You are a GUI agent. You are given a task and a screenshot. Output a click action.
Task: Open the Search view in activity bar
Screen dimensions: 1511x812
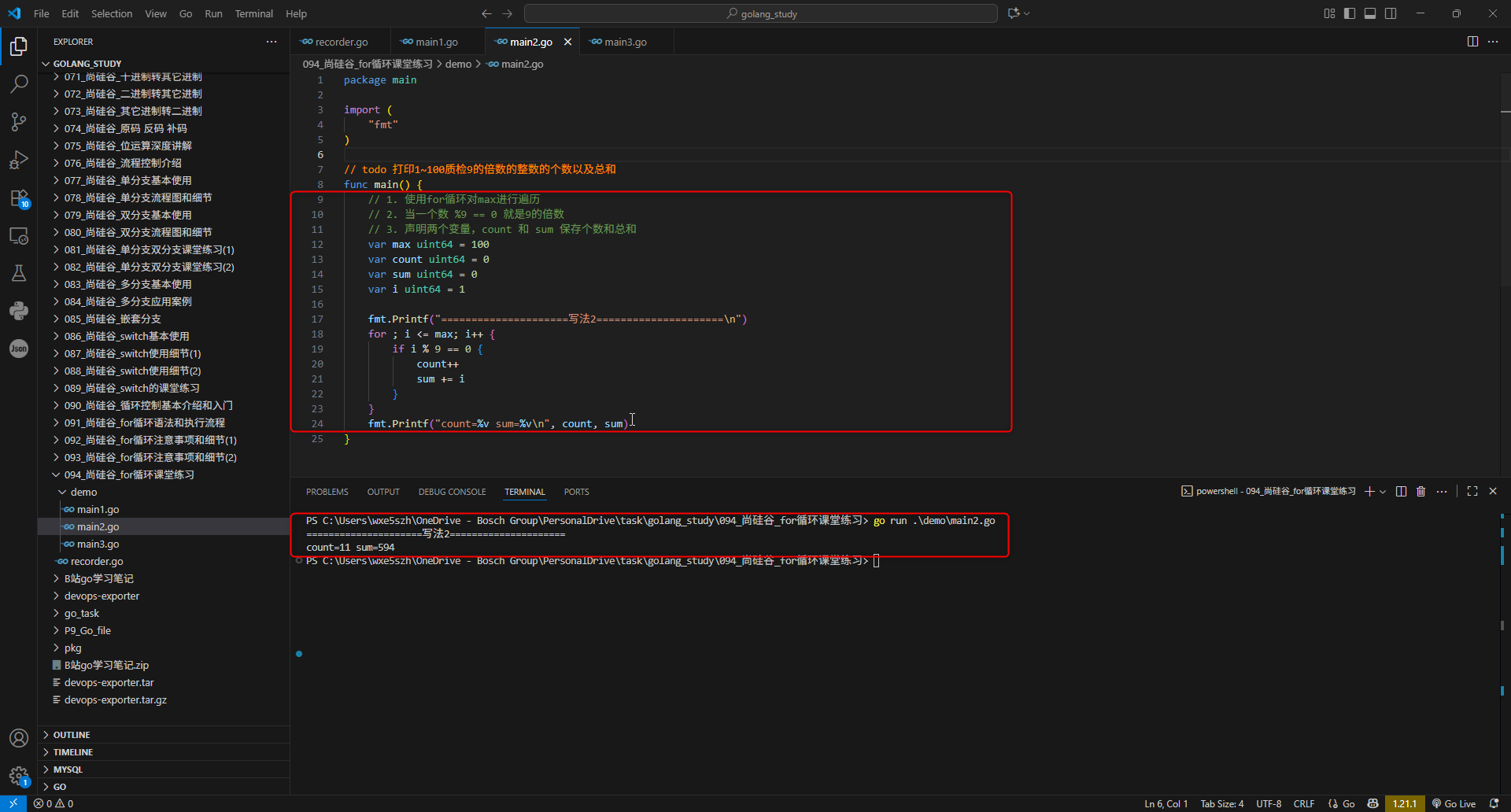[x=19, y=83]
